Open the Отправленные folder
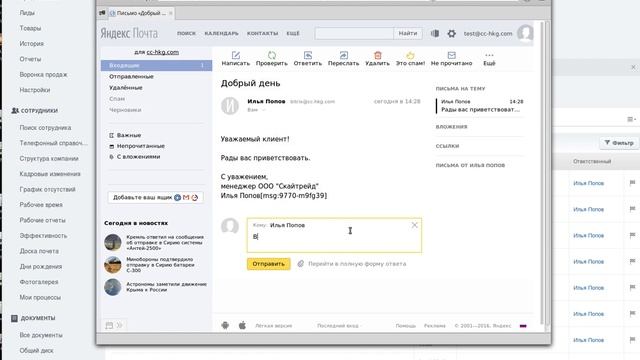 [x=131, y=77]
